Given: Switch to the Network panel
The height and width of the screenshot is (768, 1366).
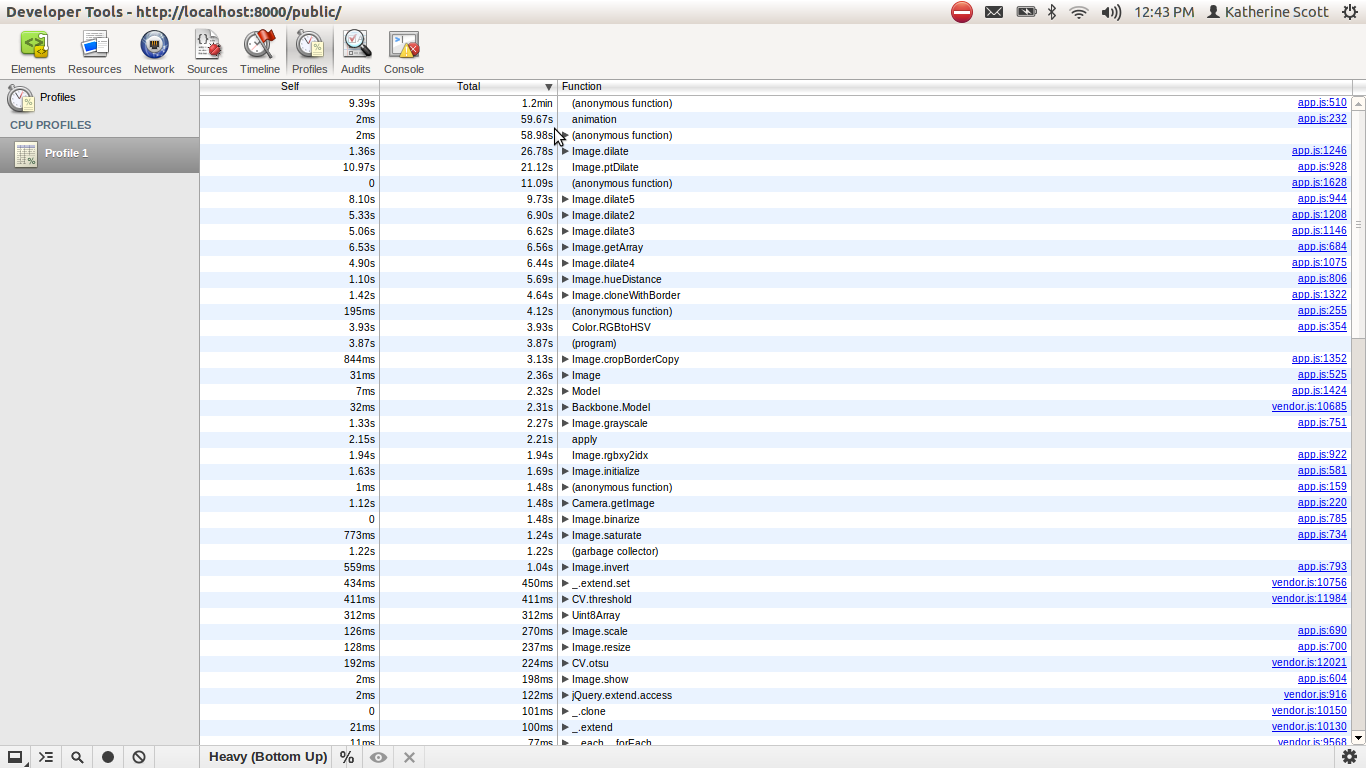Looking at the screenshot, I should point(154,50).
